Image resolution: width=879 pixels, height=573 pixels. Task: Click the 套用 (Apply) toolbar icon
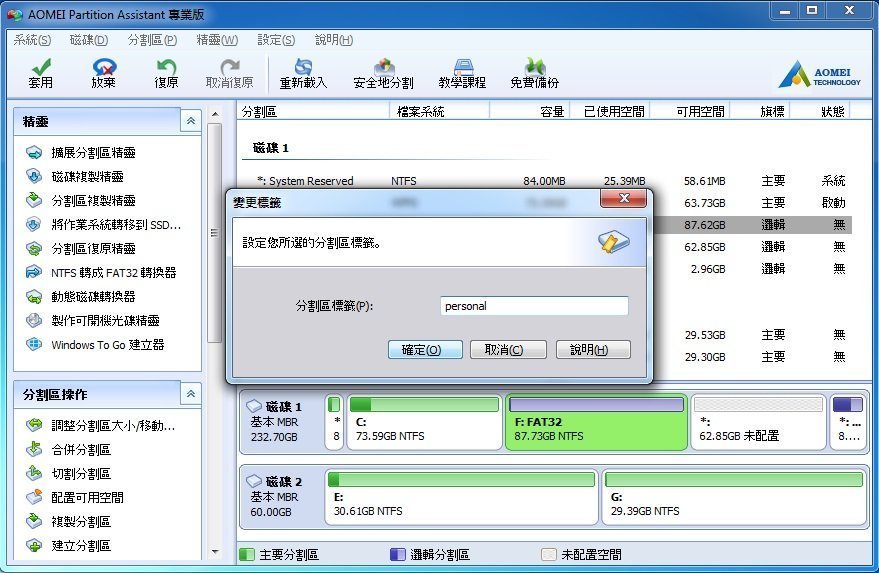[40, 74]
